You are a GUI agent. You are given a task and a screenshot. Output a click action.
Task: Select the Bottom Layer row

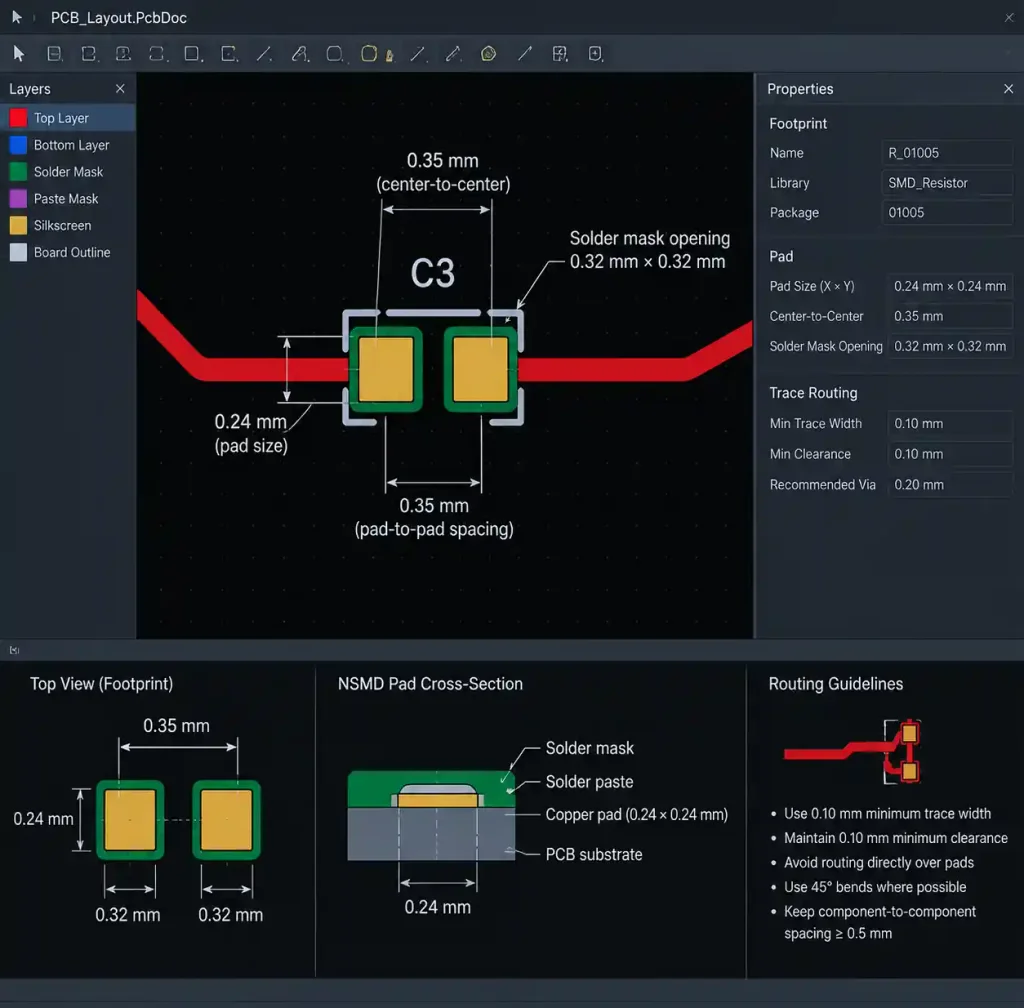point(68,145)
